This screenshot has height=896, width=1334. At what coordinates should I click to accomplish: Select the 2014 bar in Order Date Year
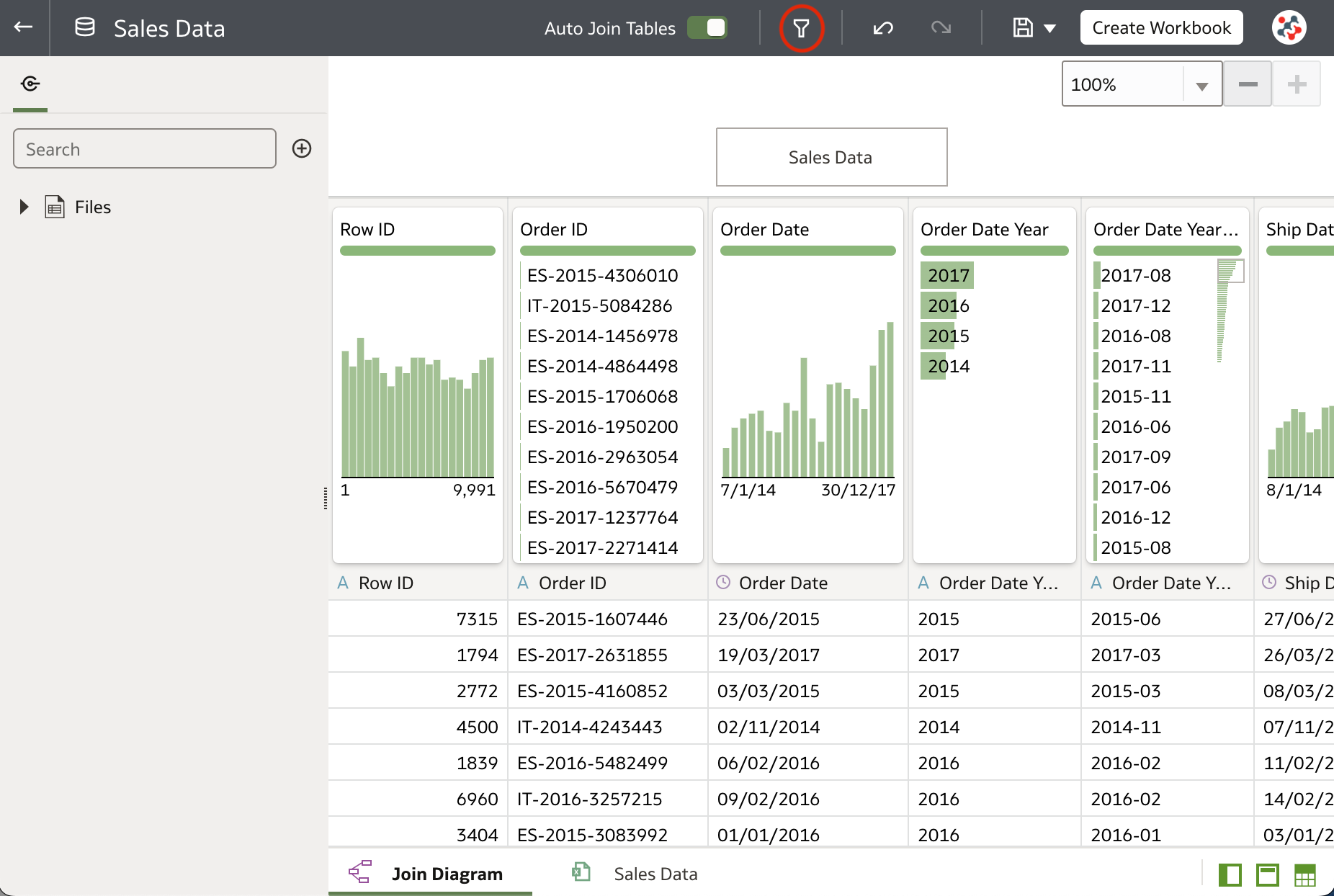pos(934,366)
